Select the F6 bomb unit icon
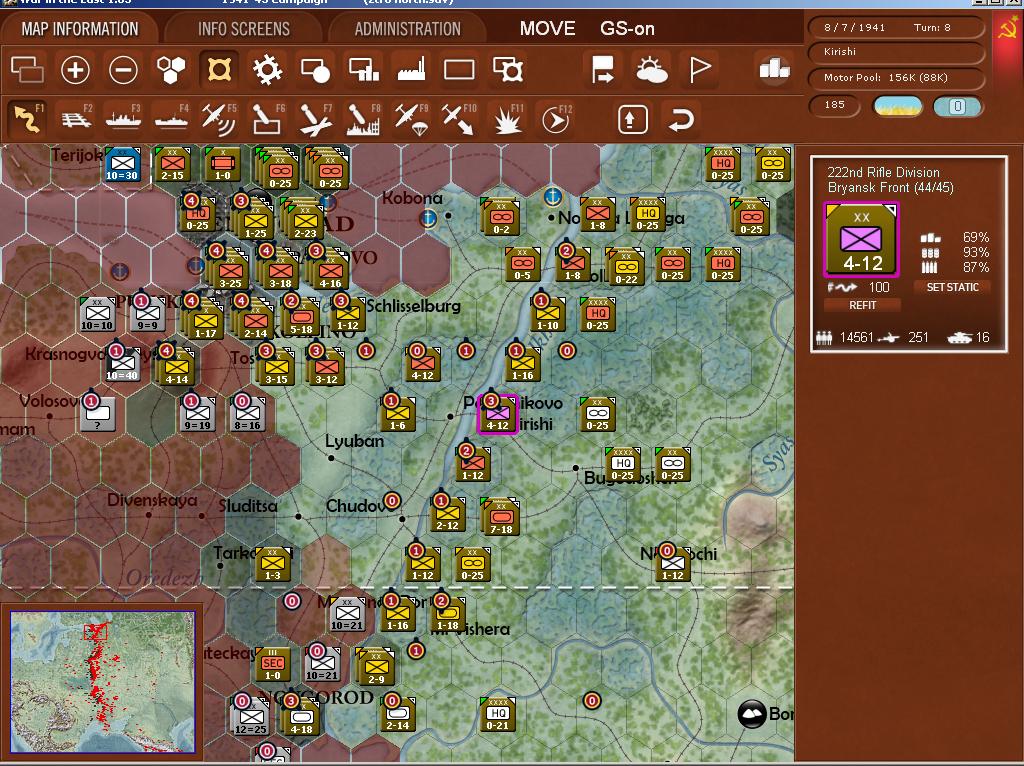This screenshot has height=766, width=1024. tap(267, 120)
